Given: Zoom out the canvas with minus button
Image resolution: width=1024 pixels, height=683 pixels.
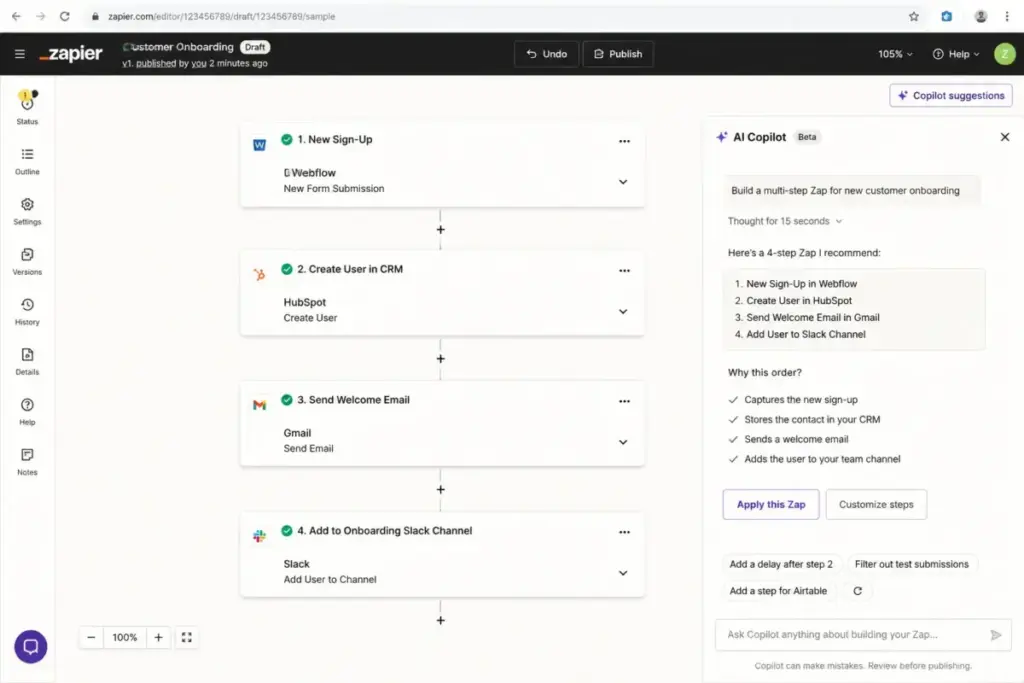Looking at the screenshot, I should pyautogui.click(x=91, y=637).
